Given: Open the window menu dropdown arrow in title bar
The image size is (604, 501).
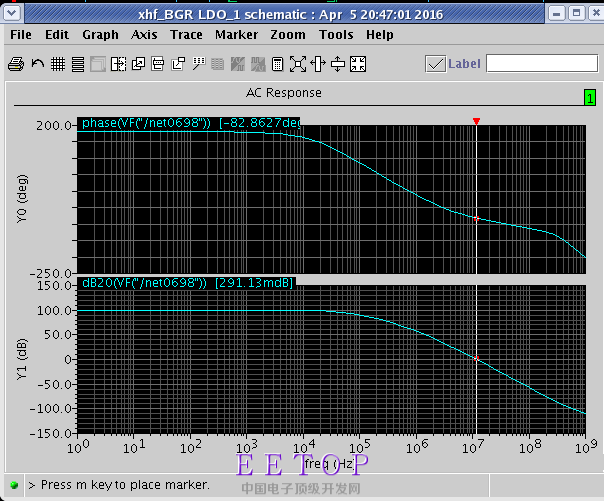Looking at the screenshot, I should click(12, 13).
